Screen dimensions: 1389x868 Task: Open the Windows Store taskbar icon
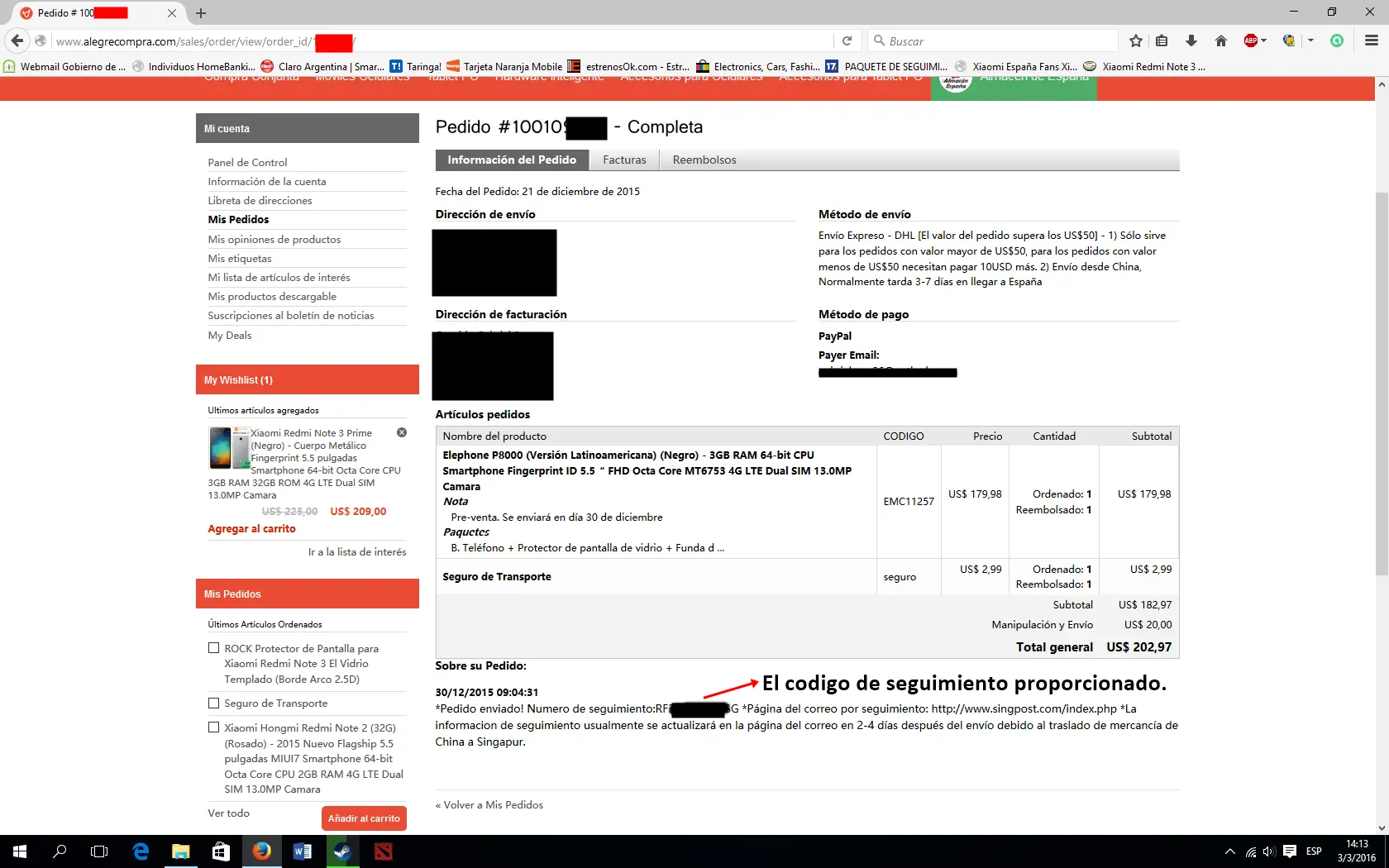pyautogui.click(x=221, y=851)
